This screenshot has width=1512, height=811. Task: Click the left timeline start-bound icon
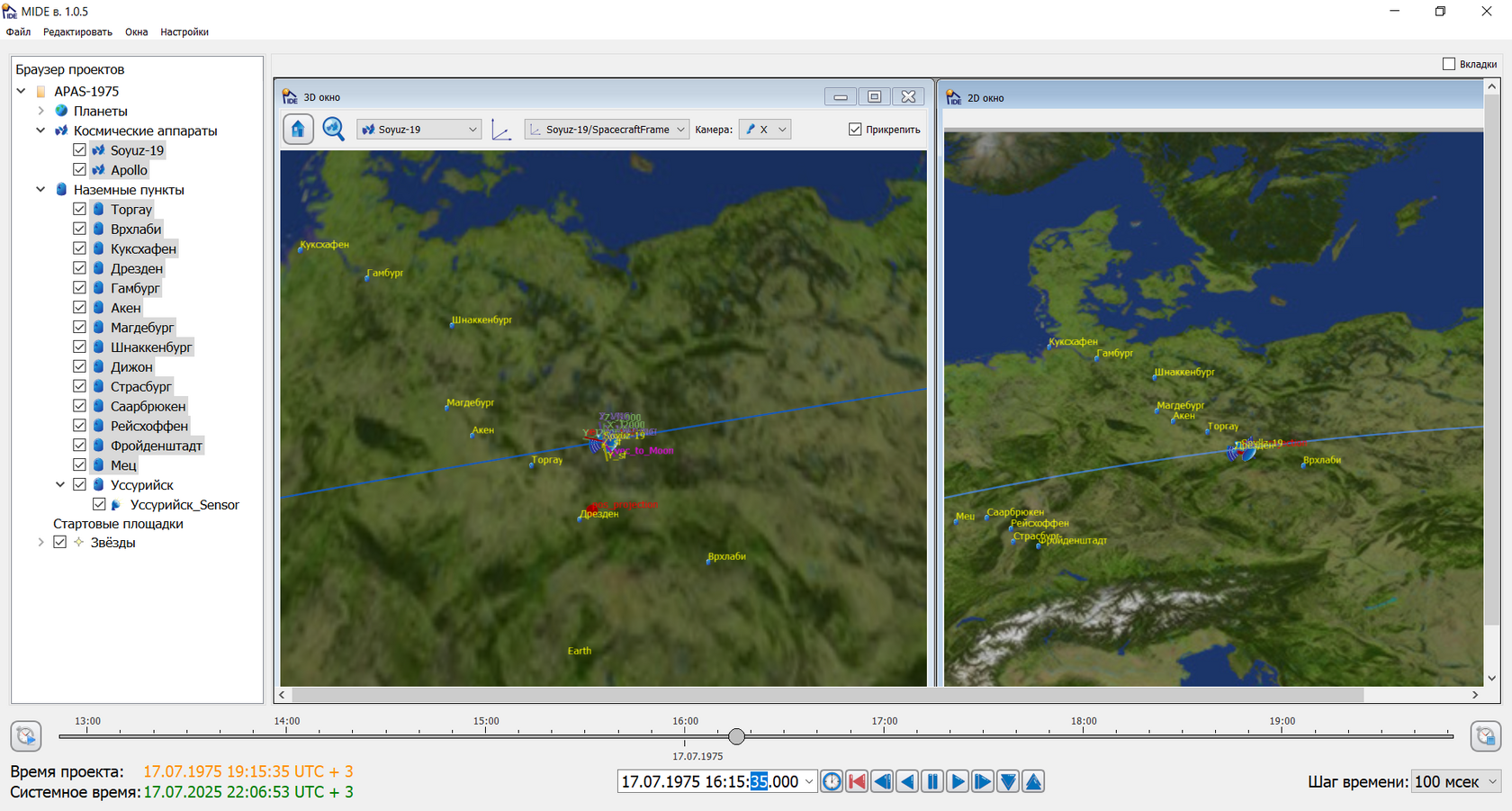(x=26, y=736)
